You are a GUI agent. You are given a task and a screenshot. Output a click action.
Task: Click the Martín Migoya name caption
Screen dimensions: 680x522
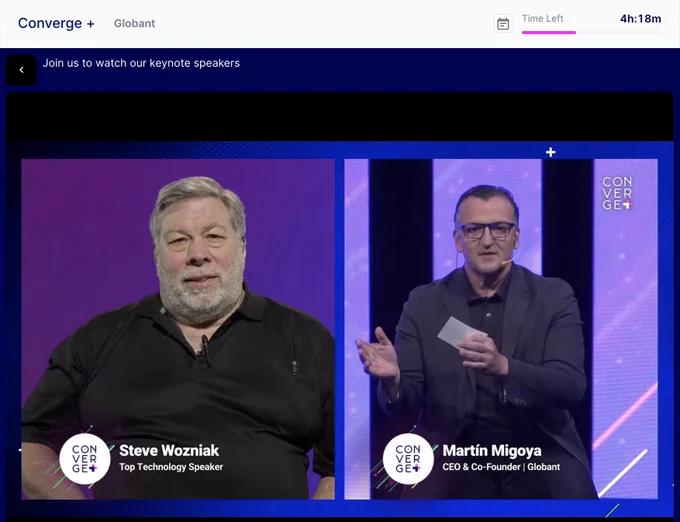(x=492, y=450)
